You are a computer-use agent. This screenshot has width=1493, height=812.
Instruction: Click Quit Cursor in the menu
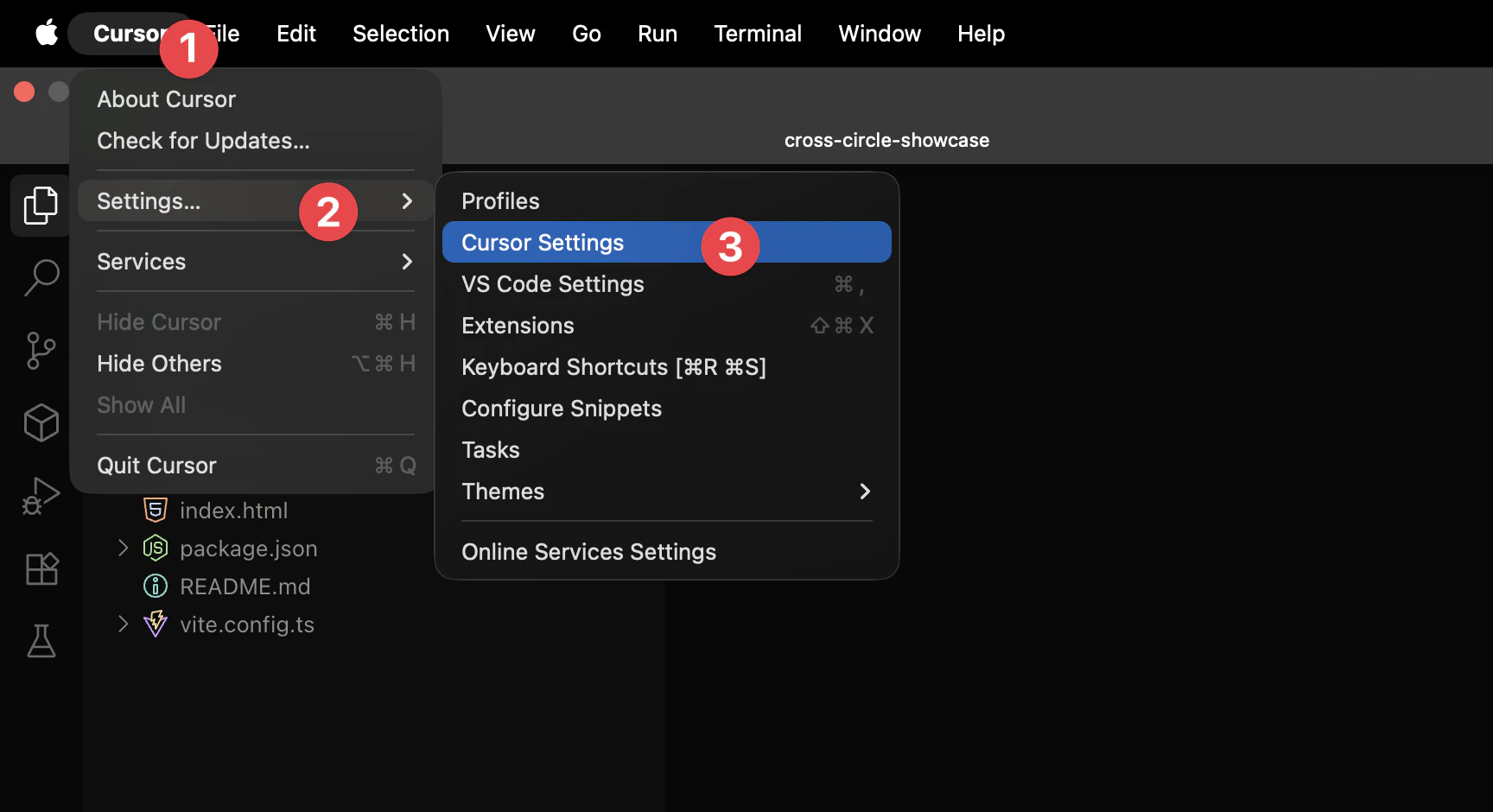[x=156, y=465]
